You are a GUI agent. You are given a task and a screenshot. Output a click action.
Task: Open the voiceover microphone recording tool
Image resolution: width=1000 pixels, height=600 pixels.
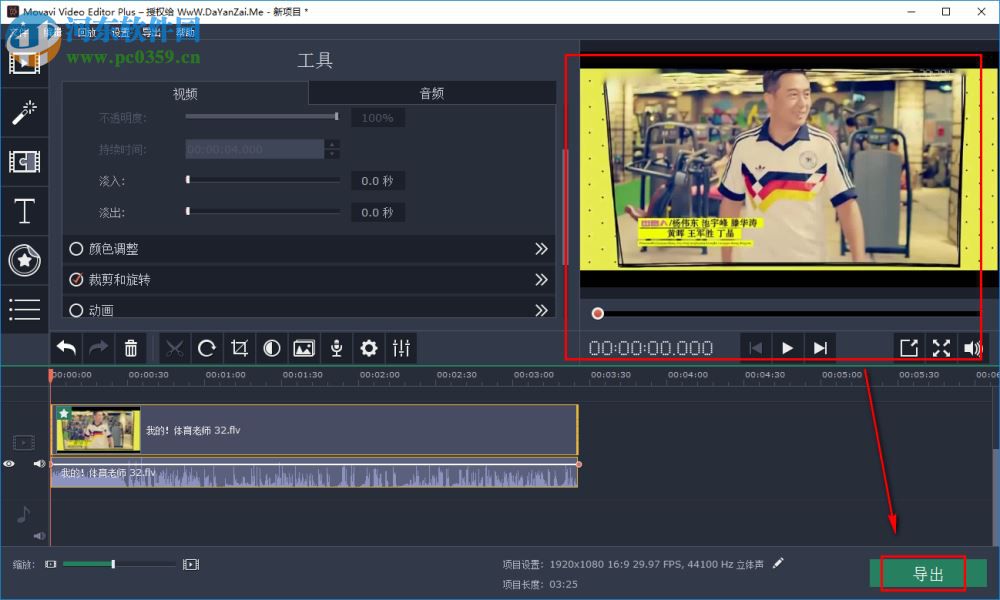[336, 347]
